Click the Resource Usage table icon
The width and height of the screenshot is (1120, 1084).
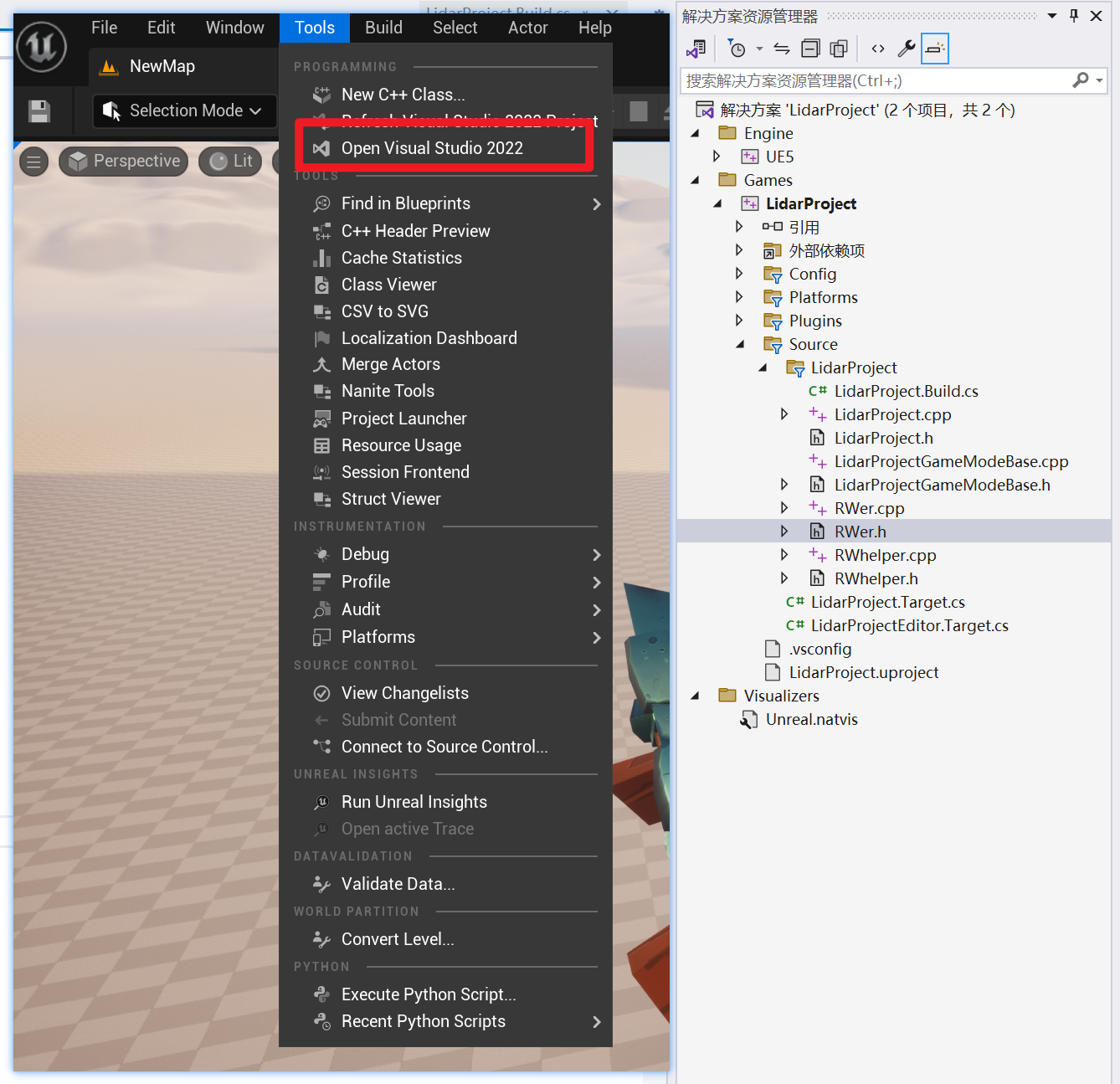pyautogui.click(x=321, y=445)
